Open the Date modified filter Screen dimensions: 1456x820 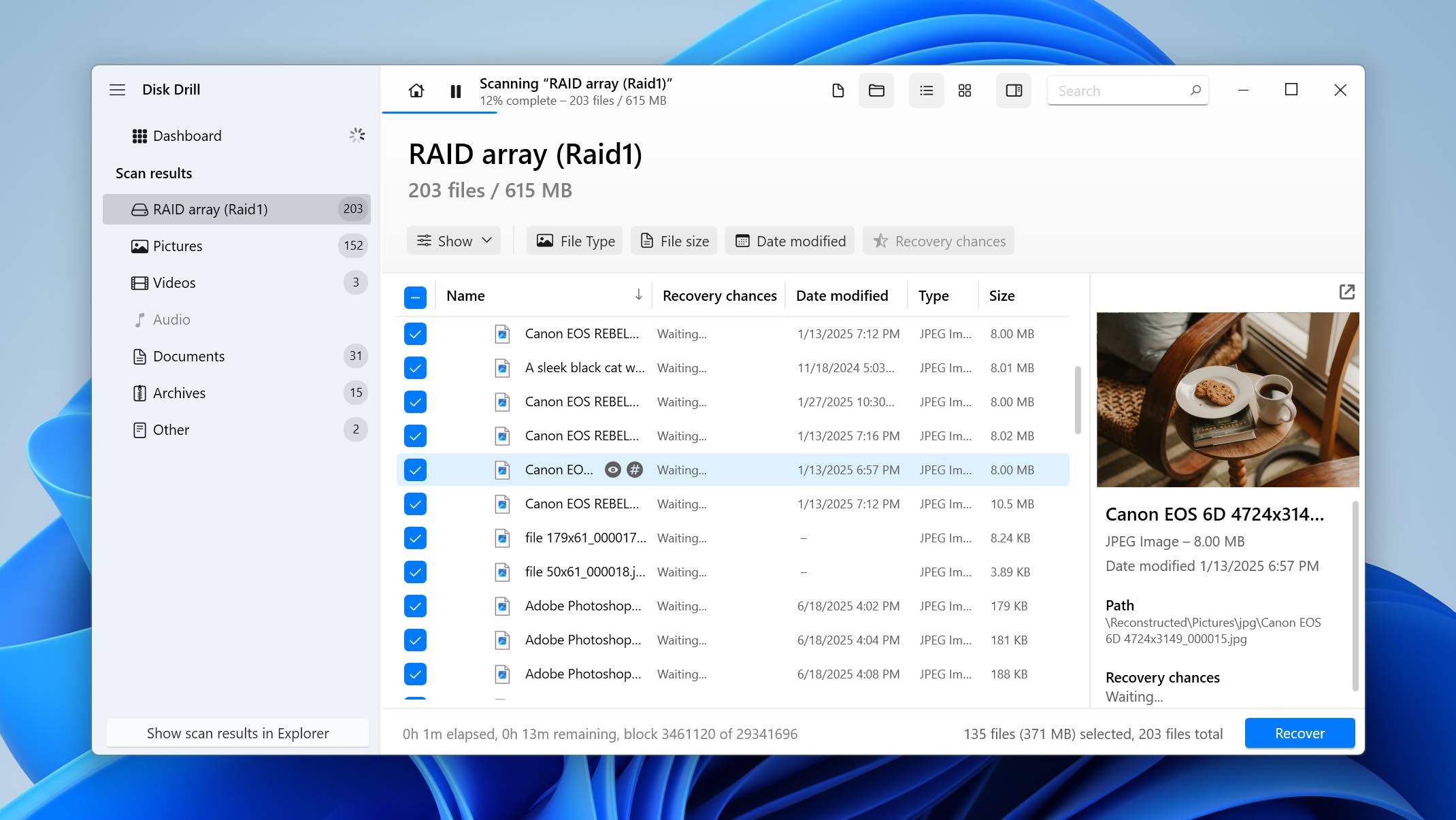789,240
